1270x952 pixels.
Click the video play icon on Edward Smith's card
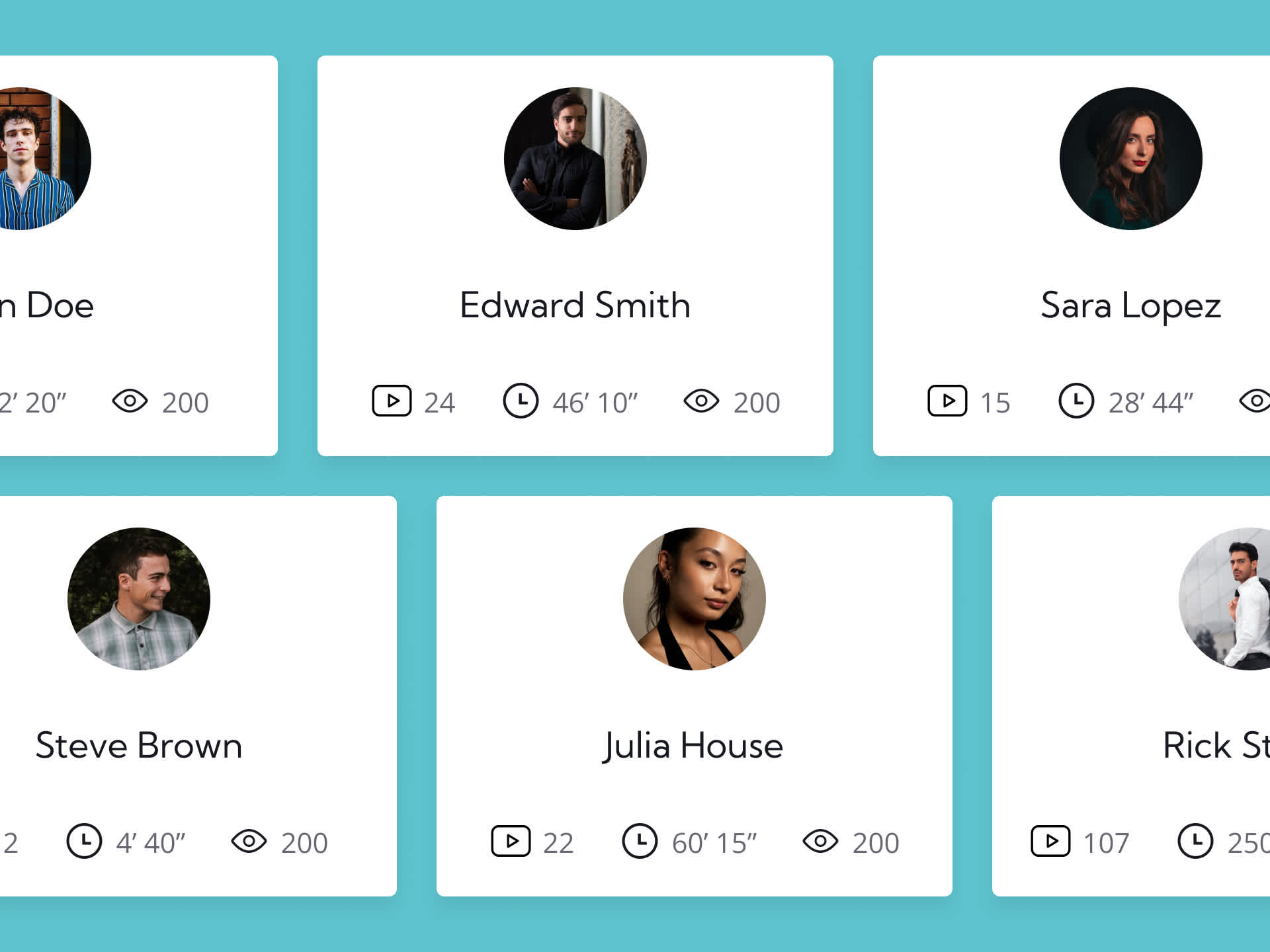[392, 401]
